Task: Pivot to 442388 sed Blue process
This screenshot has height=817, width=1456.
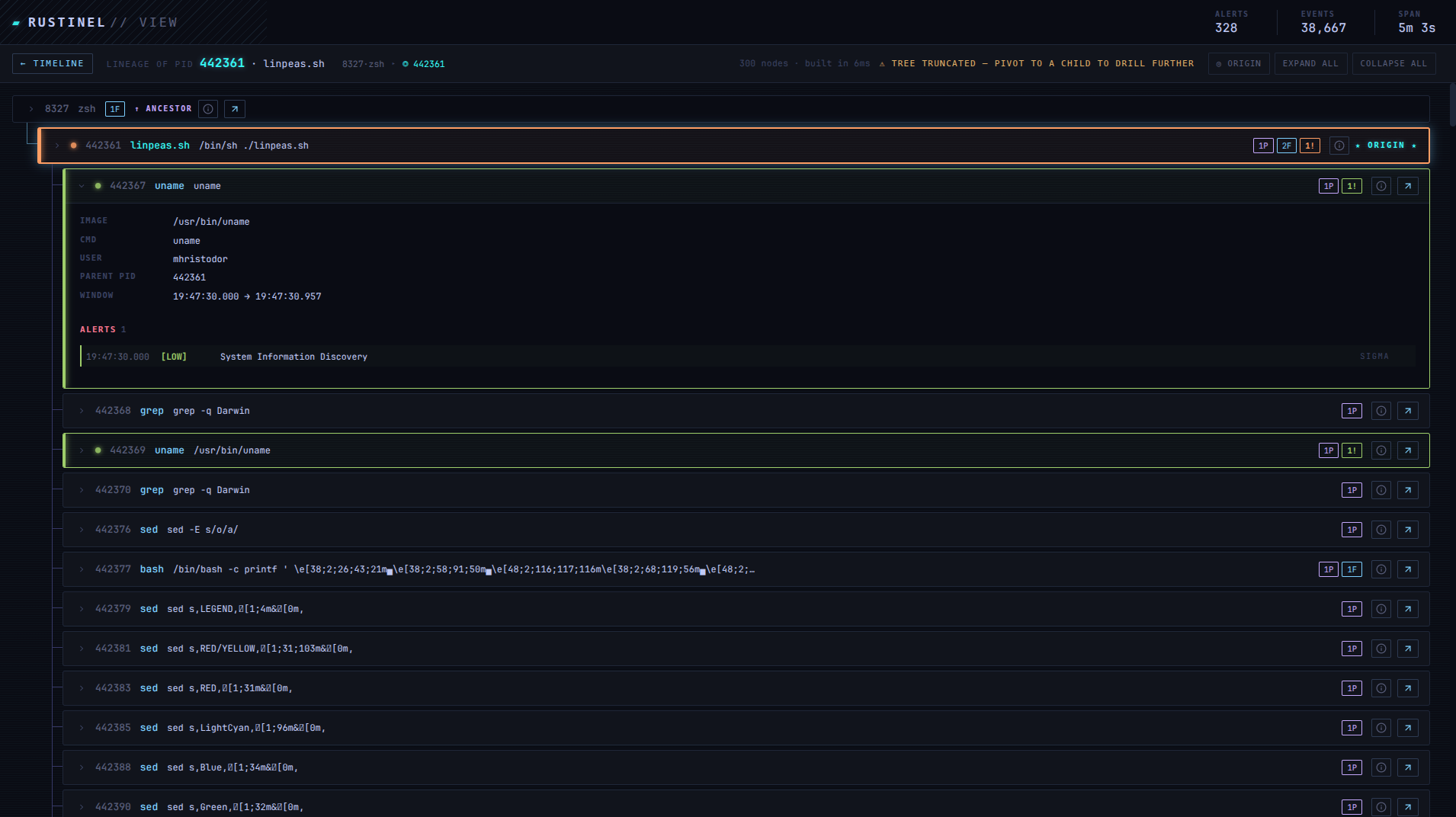Action: (x=1408, y=767)
